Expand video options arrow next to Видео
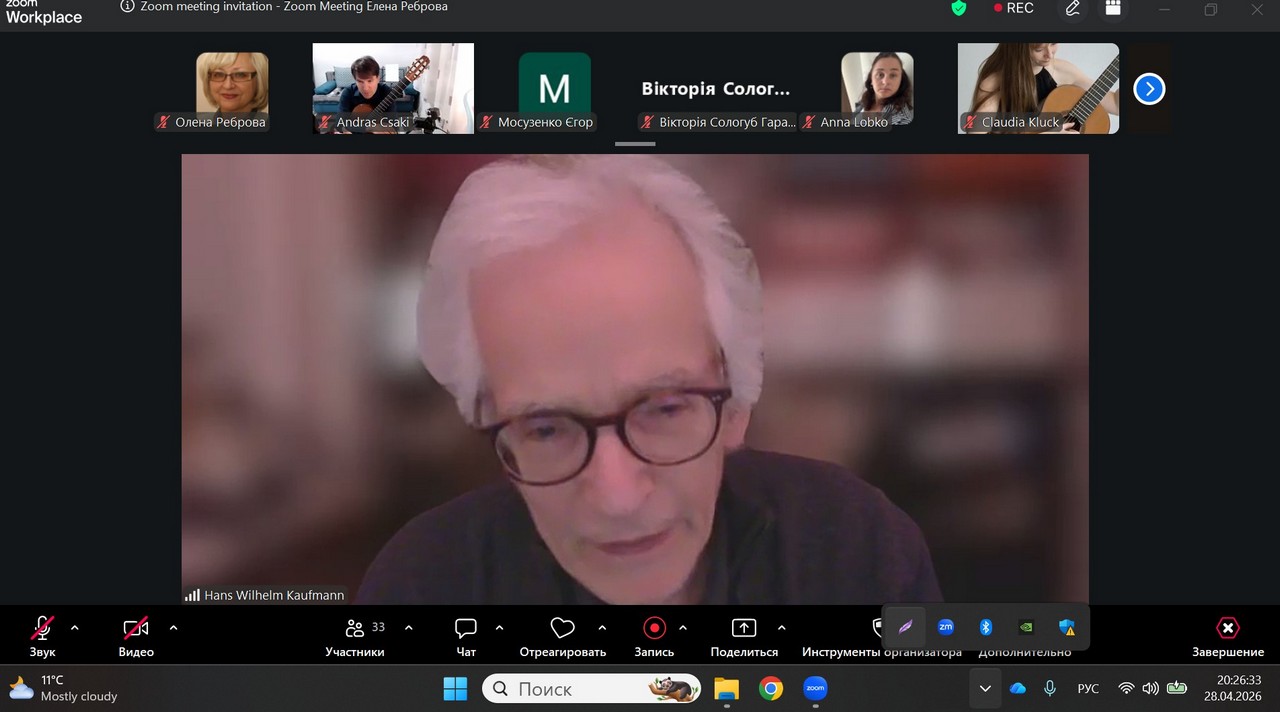This screenshot has width=1280, height=712. pos(173,628)
